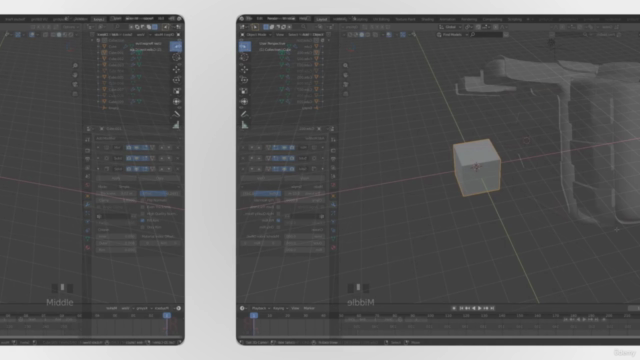Select the Move tool in left window toolbar

point(176,69)
